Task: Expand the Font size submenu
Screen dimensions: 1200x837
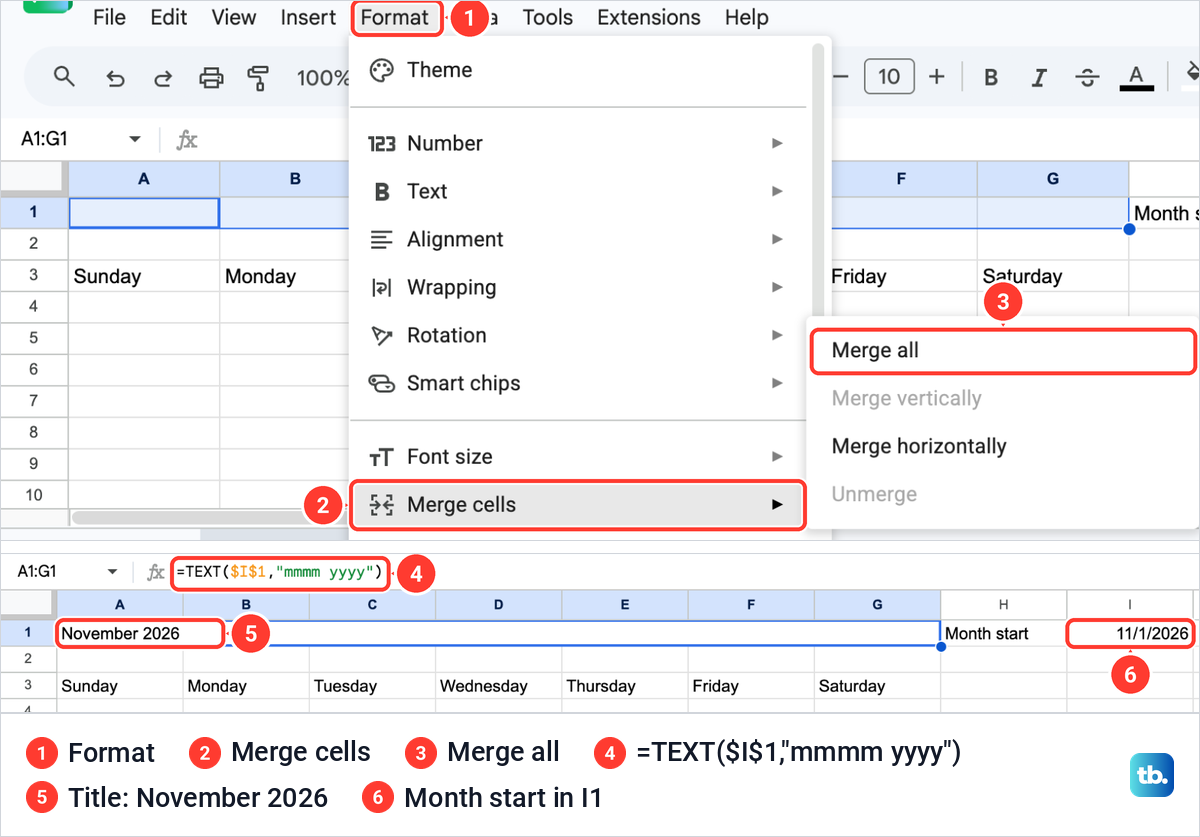Action: pyautogui.click(x=578, y=456)
